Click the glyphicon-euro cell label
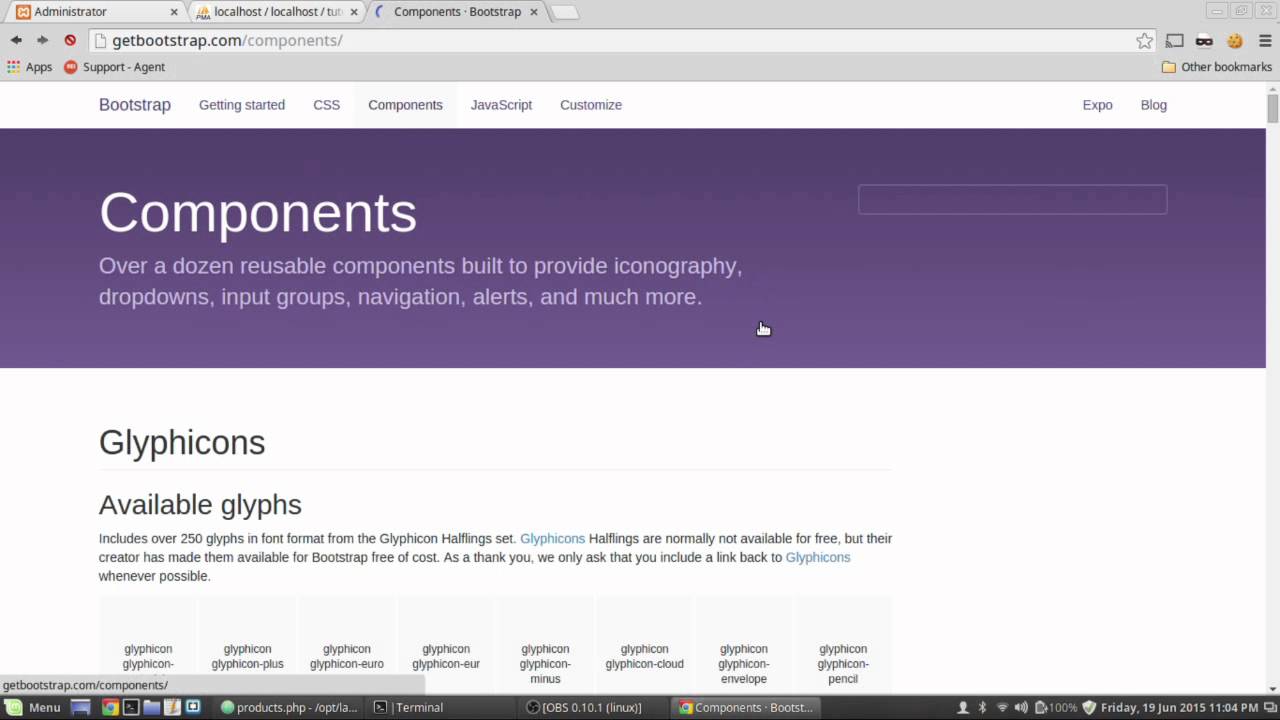Image resolution: width=1280 pixels, height=720 pixels. 347,657
